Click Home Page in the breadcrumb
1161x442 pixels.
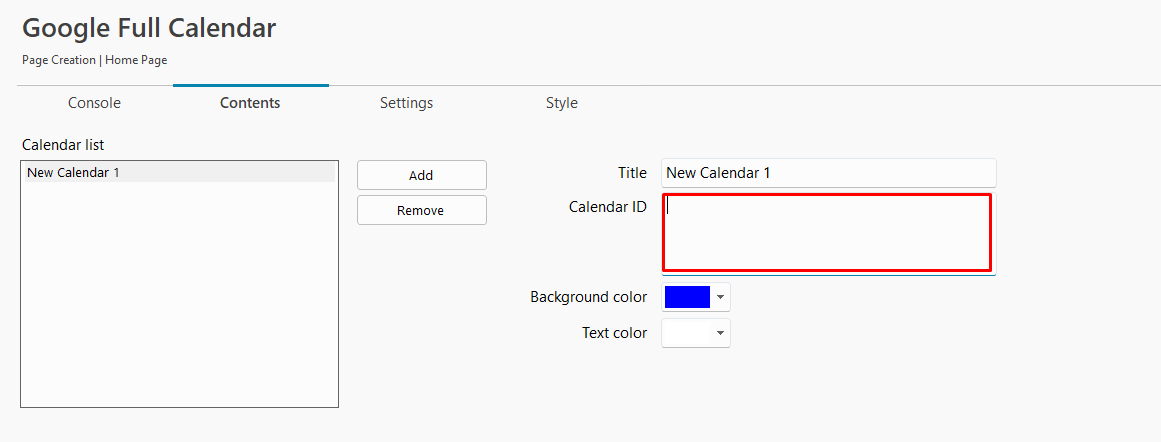point(135,60)
